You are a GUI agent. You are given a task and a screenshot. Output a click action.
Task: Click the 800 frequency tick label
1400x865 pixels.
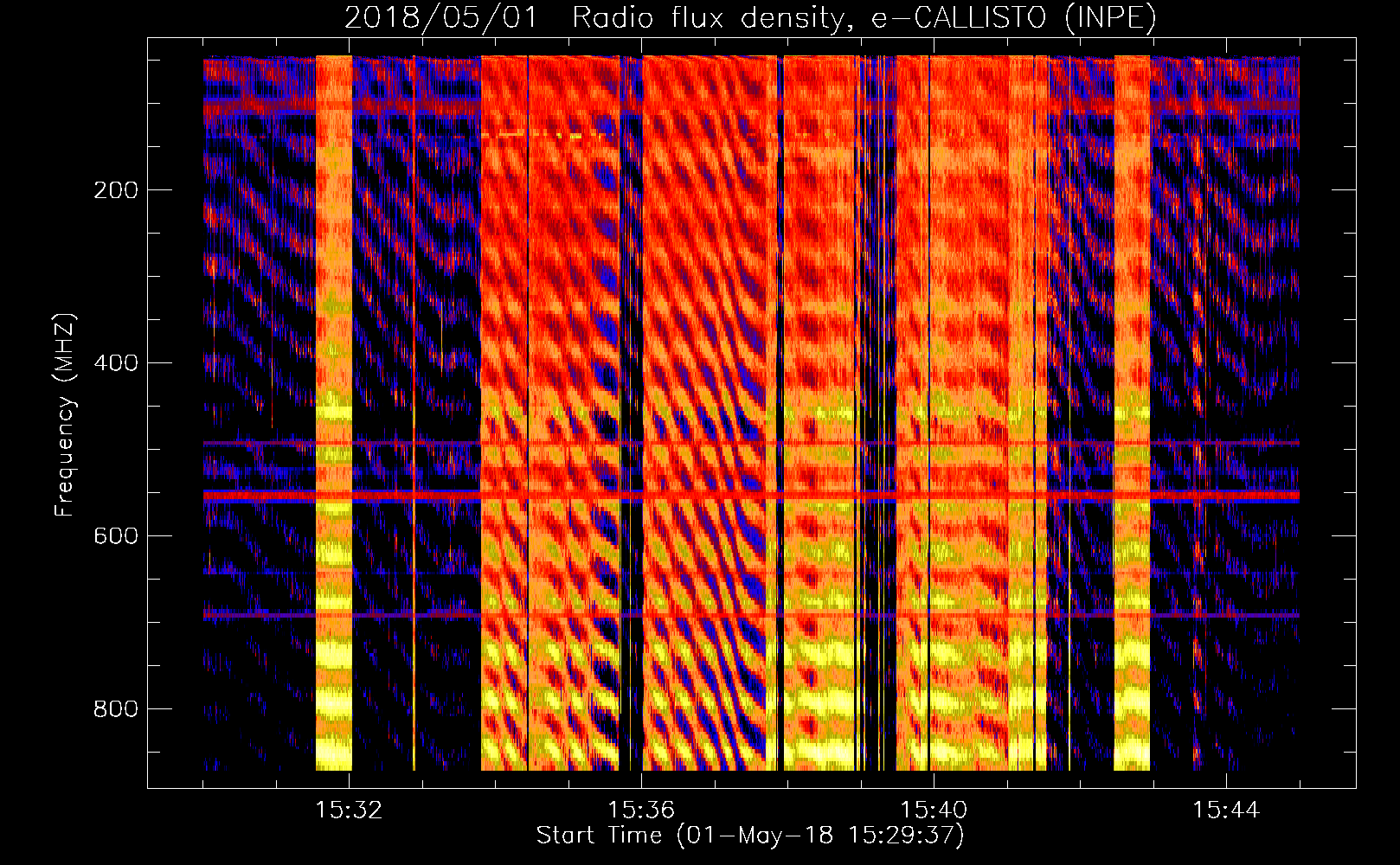pyautogui.click(x=116, y=708)
